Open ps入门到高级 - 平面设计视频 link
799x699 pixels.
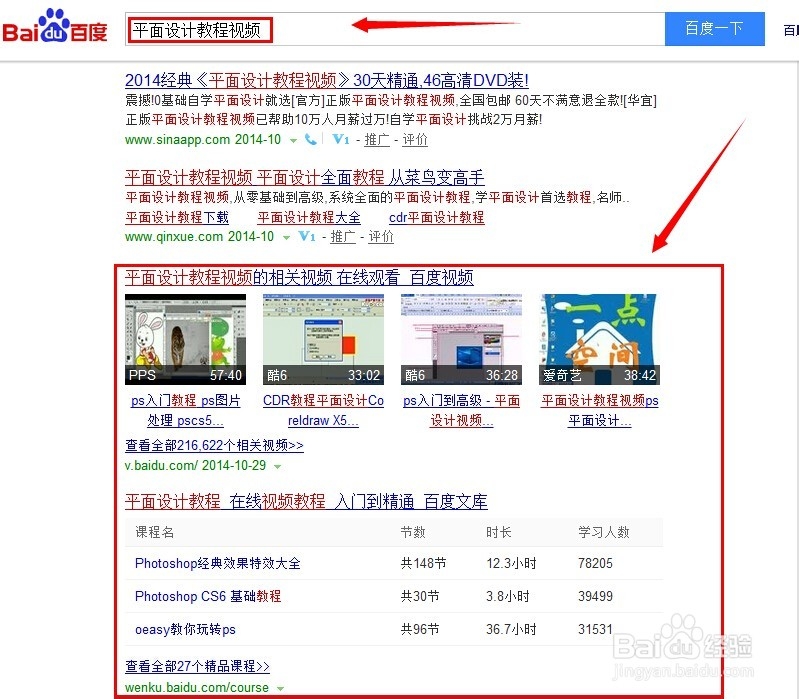tap(462, 411)
